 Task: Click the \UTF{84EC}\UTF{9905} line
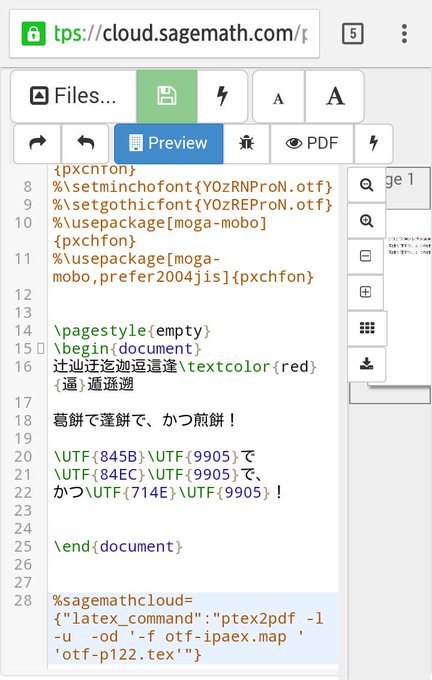pos(158,474)
